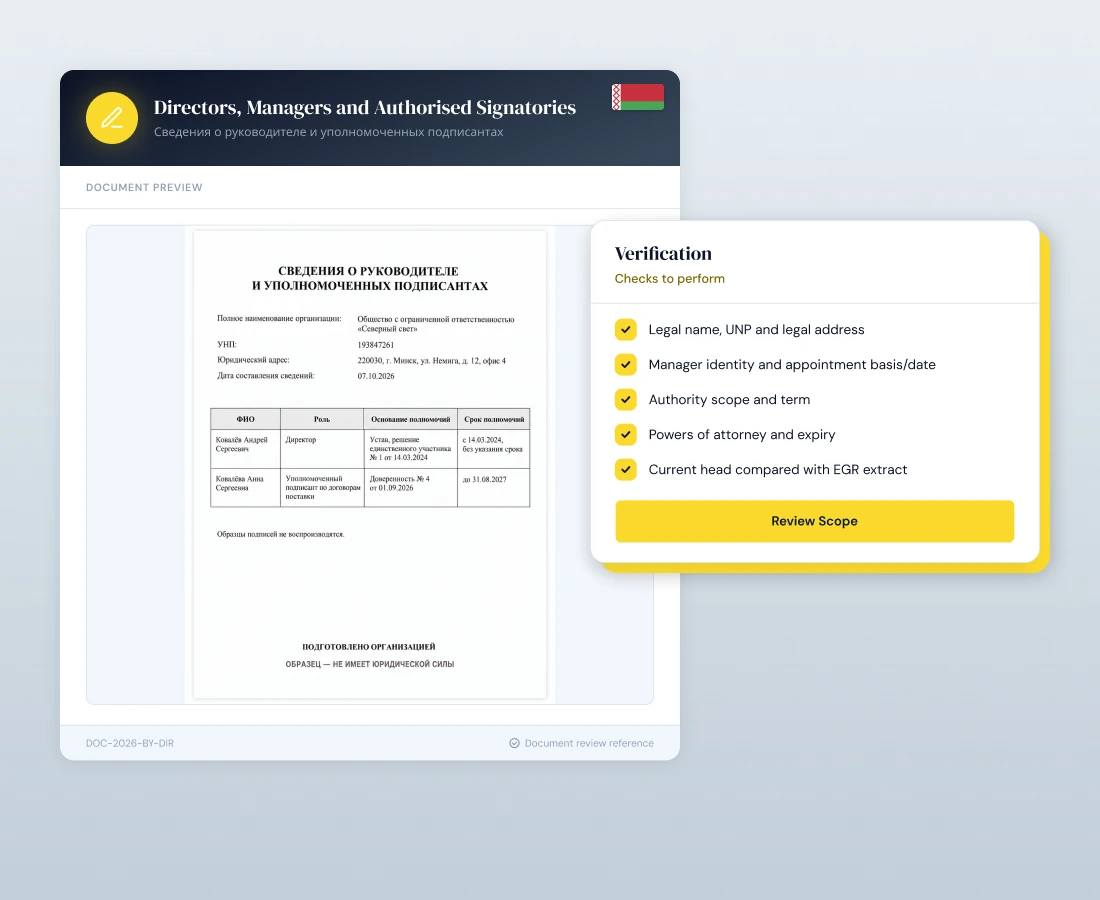Screen dimensions: 1100x900
Task: Click the Russian subtitle under the card title
Action: click(328, 132)
